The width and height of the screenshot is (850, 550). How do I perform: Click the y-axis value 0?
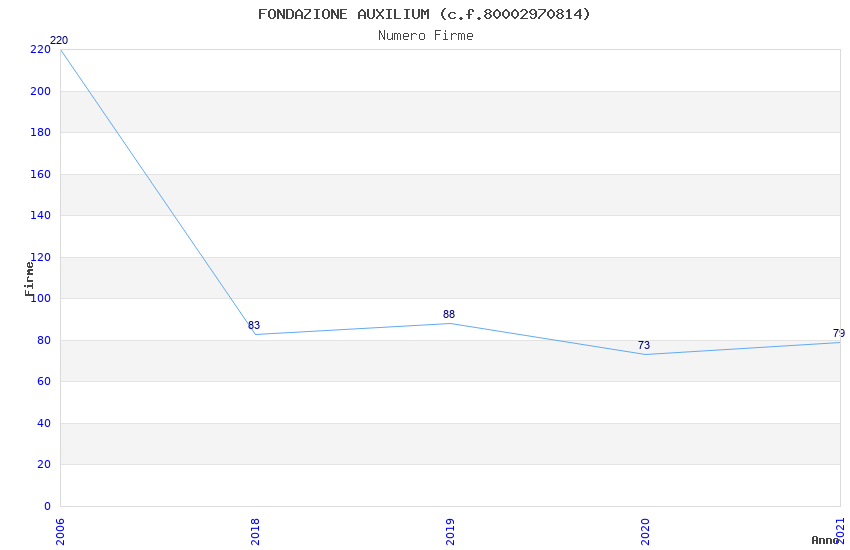47,506
